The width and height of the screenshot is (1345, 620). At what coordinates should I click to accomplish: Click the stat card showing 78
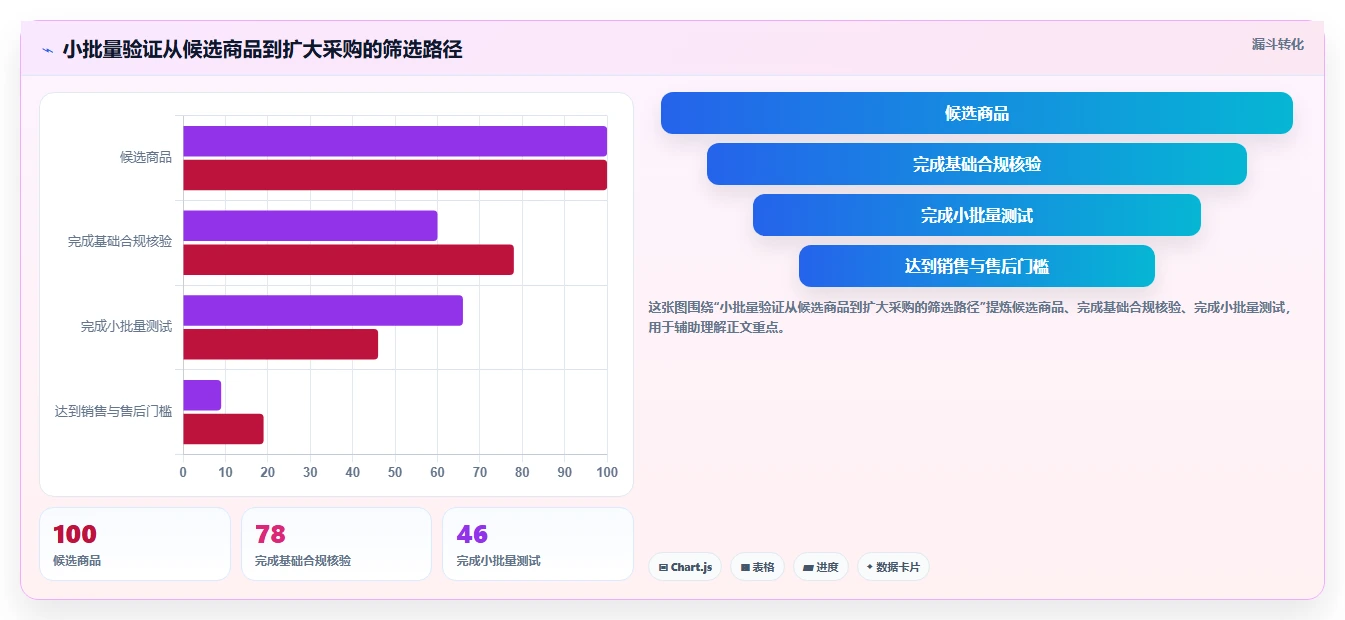click(x=336, y=544)
